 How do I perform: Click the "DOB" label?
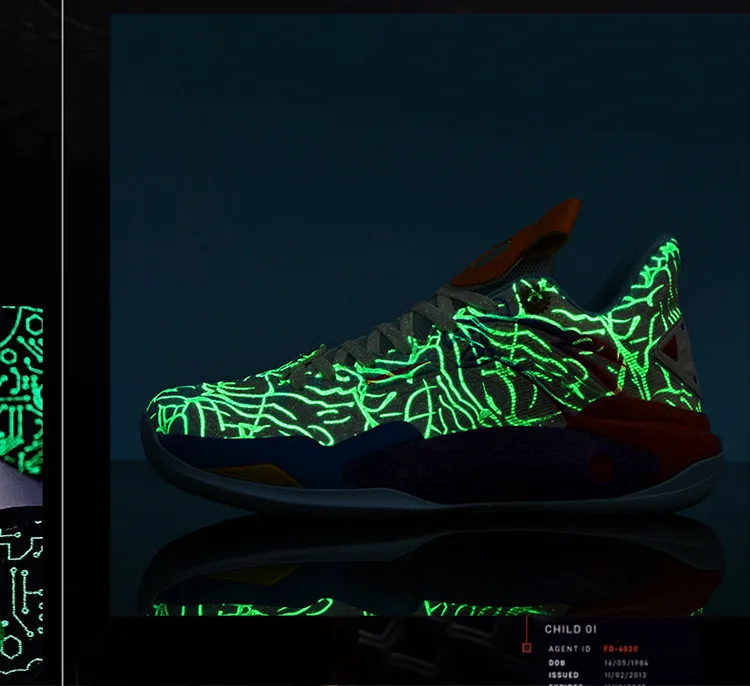[x=557, y=663]
